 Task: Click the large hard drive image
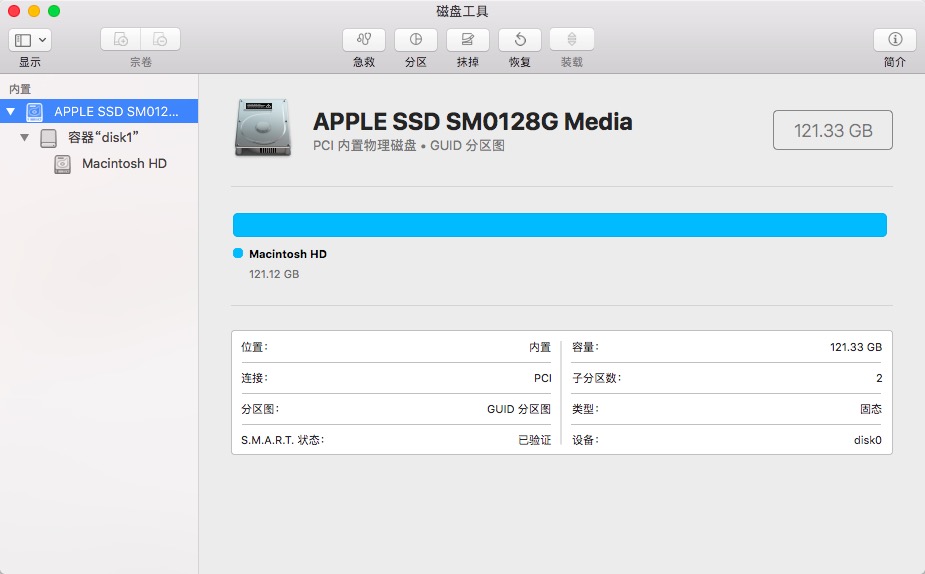[263, 128]
